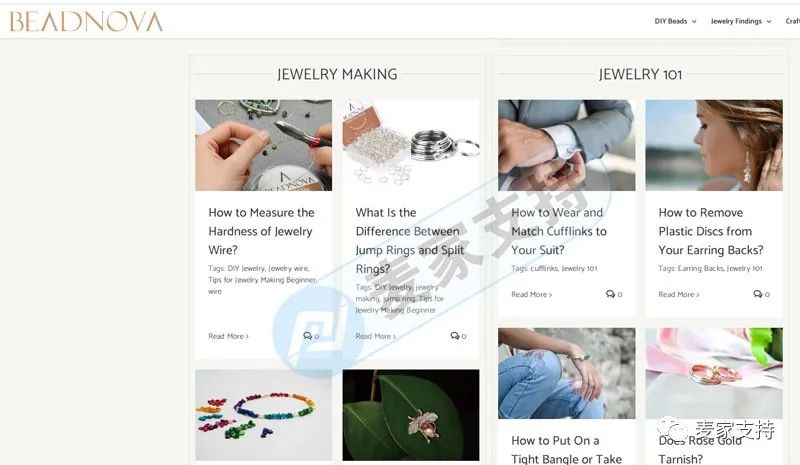Click the rose gold rings thumbnail

(714, 373)
